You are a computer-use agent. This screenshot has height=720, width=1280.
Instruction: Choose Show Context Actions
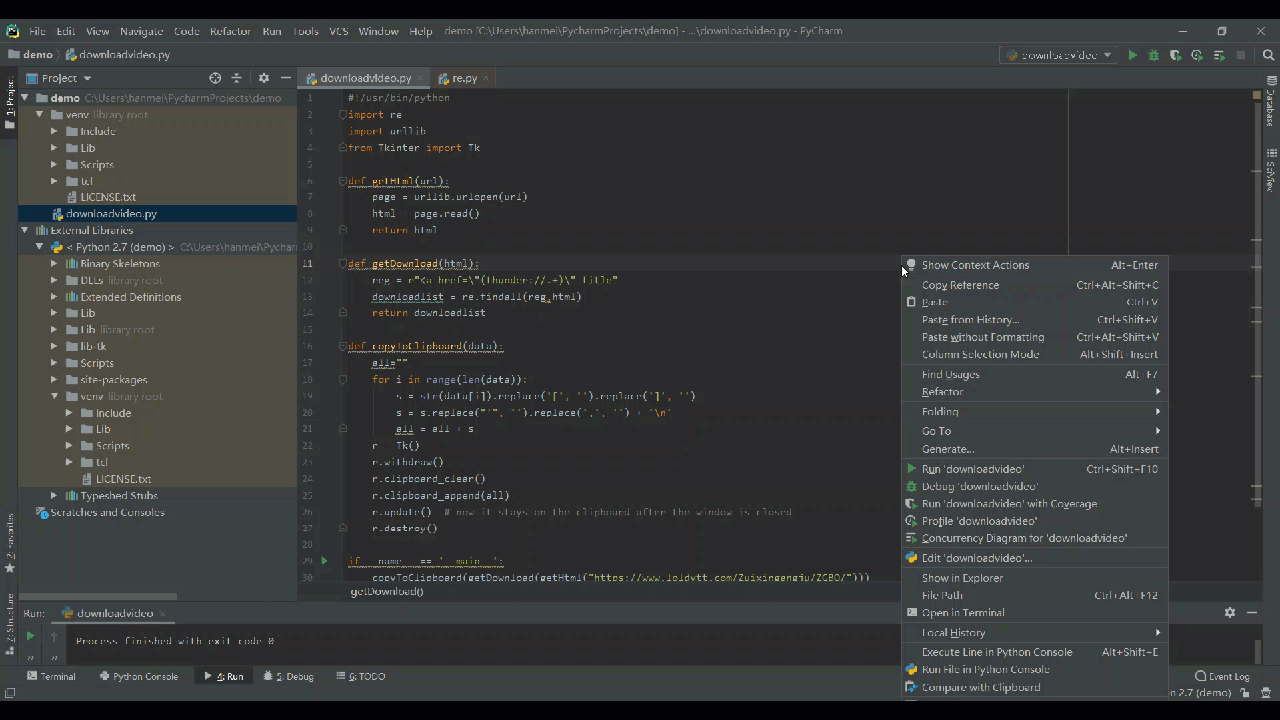1035,265
